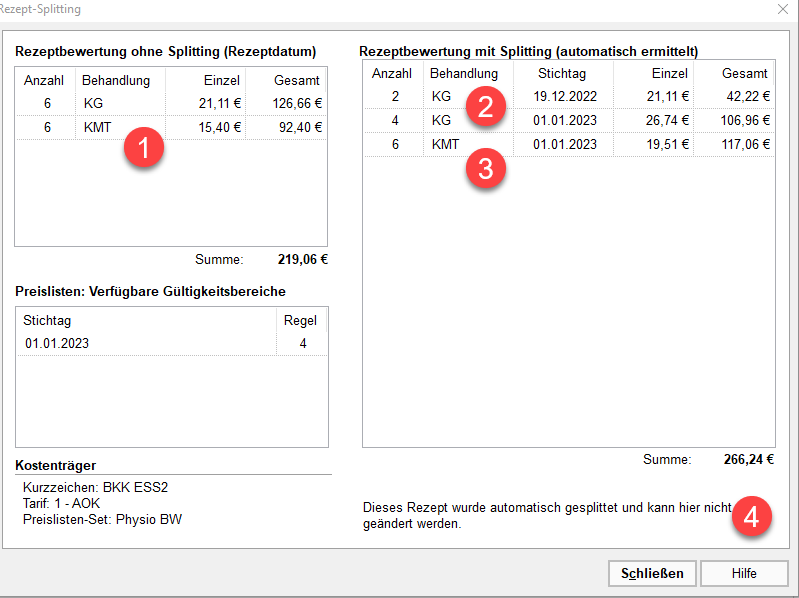Select the KG row priced 126,66 €
Image resolution: width=799 pixels, height=598 pixels.
click(x=170, y=103)
